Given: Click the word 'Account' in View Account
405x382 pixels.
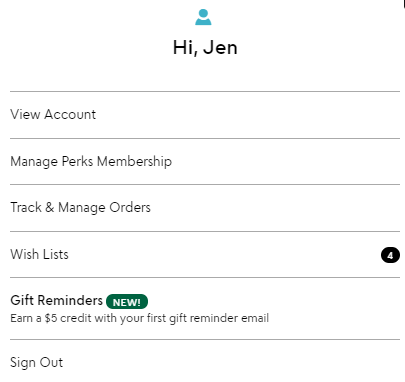Looking at the screenshot, I should point(70,114).
